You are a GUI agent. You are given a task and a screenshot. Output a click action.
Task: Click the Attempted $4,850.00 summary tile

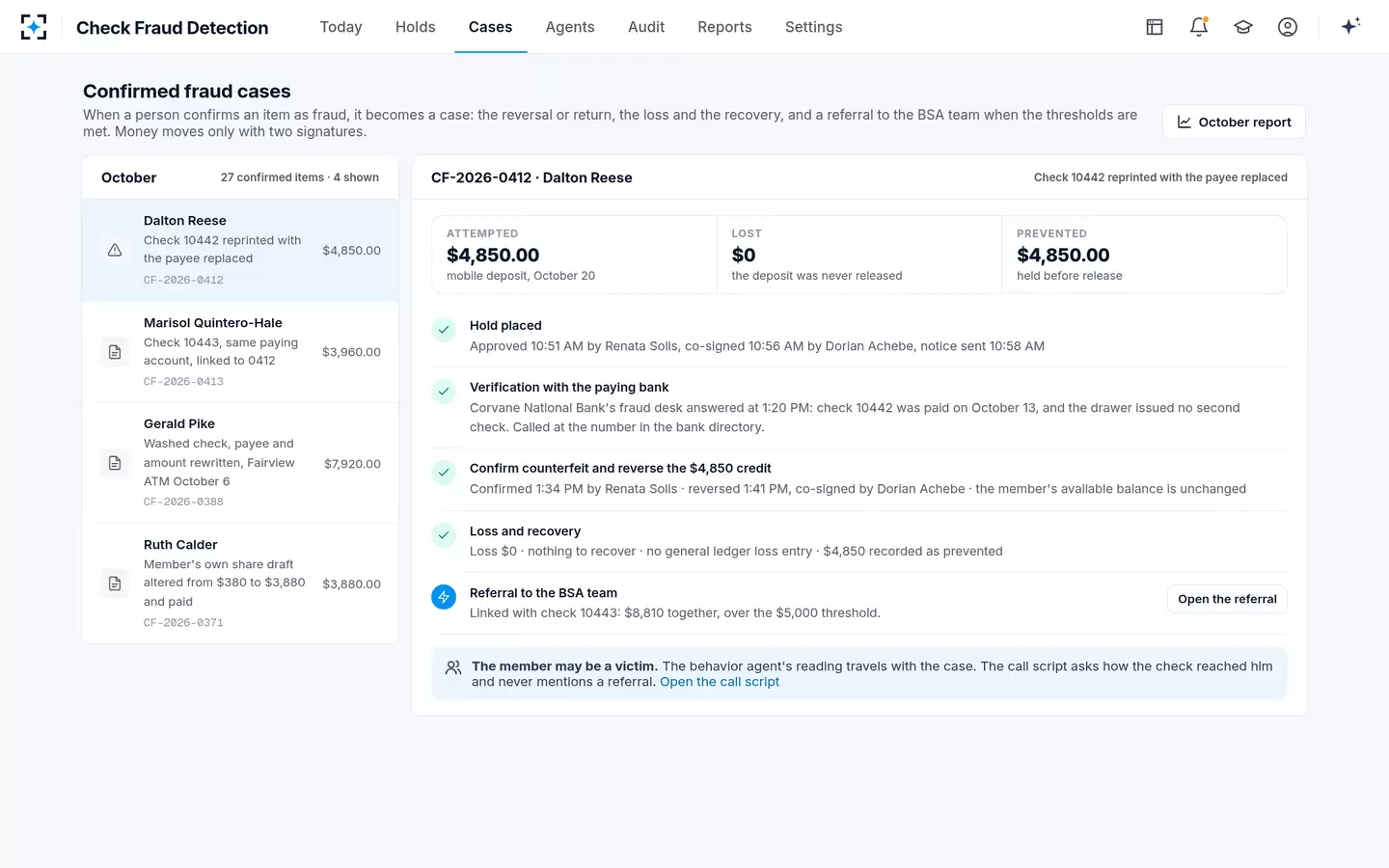pyautogui.click(x=574, y=255)
